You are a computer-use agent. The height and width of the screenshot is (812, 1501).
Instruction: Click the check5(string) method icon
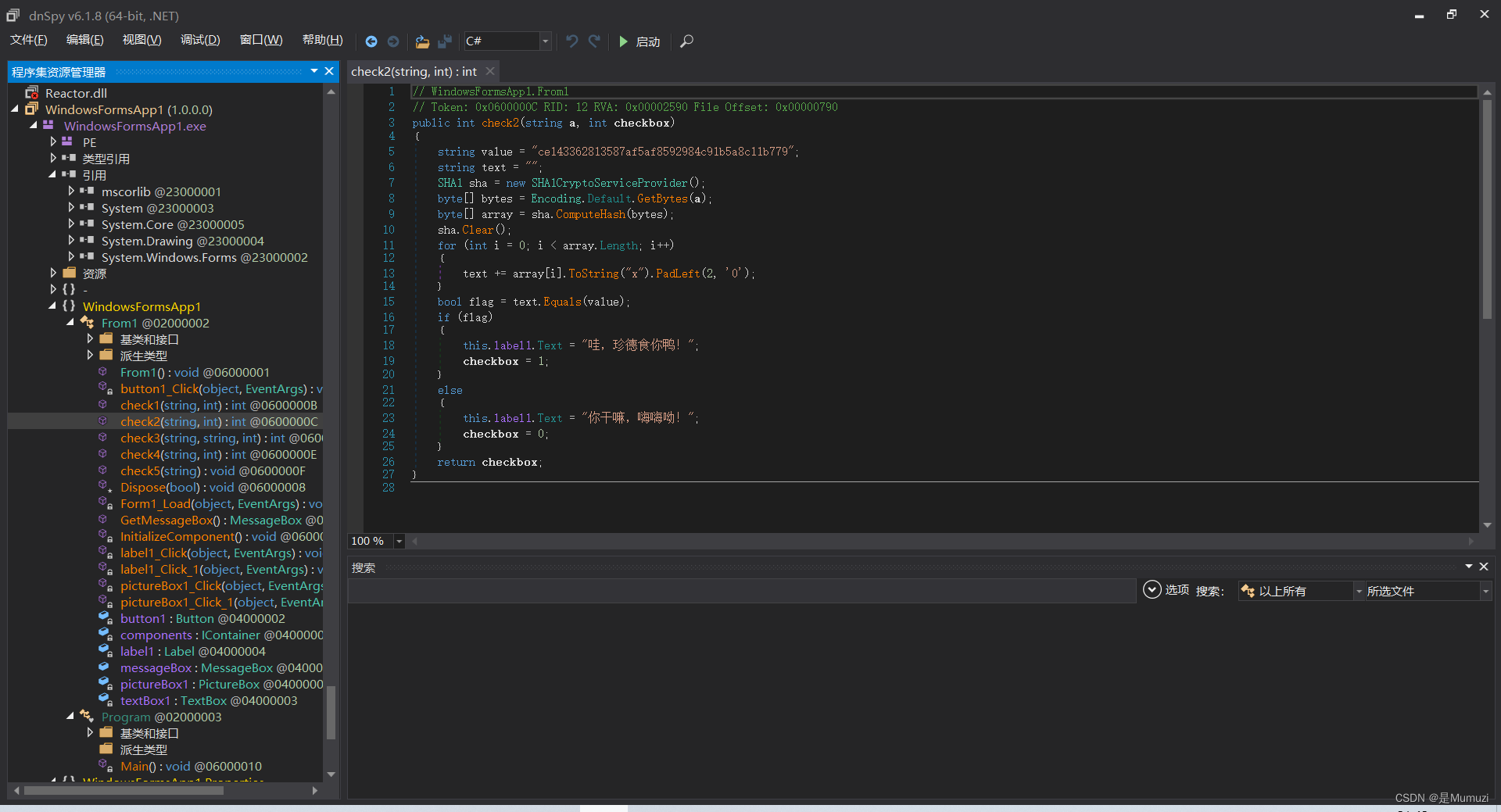(x=102, y=470)
